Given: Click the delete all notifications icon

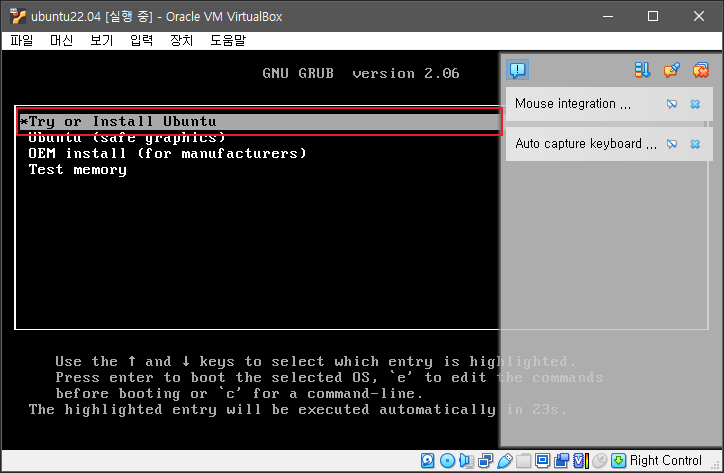Looking at the screenshot, I should 700,70.
